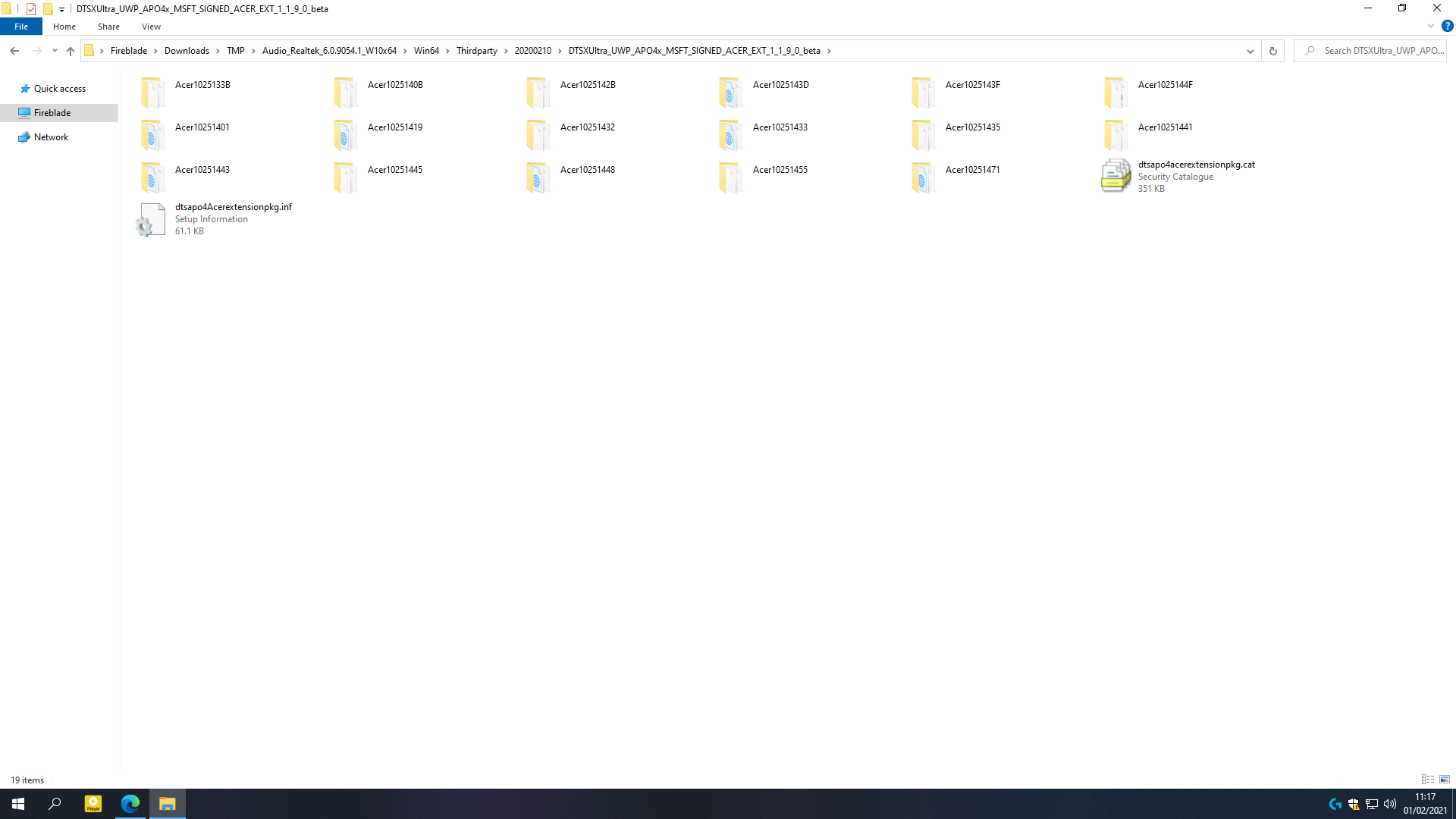
Task: Expand the Customize Quick Access Toolbar dropdown
Action: pyautogui.click(x=61, y=9)
